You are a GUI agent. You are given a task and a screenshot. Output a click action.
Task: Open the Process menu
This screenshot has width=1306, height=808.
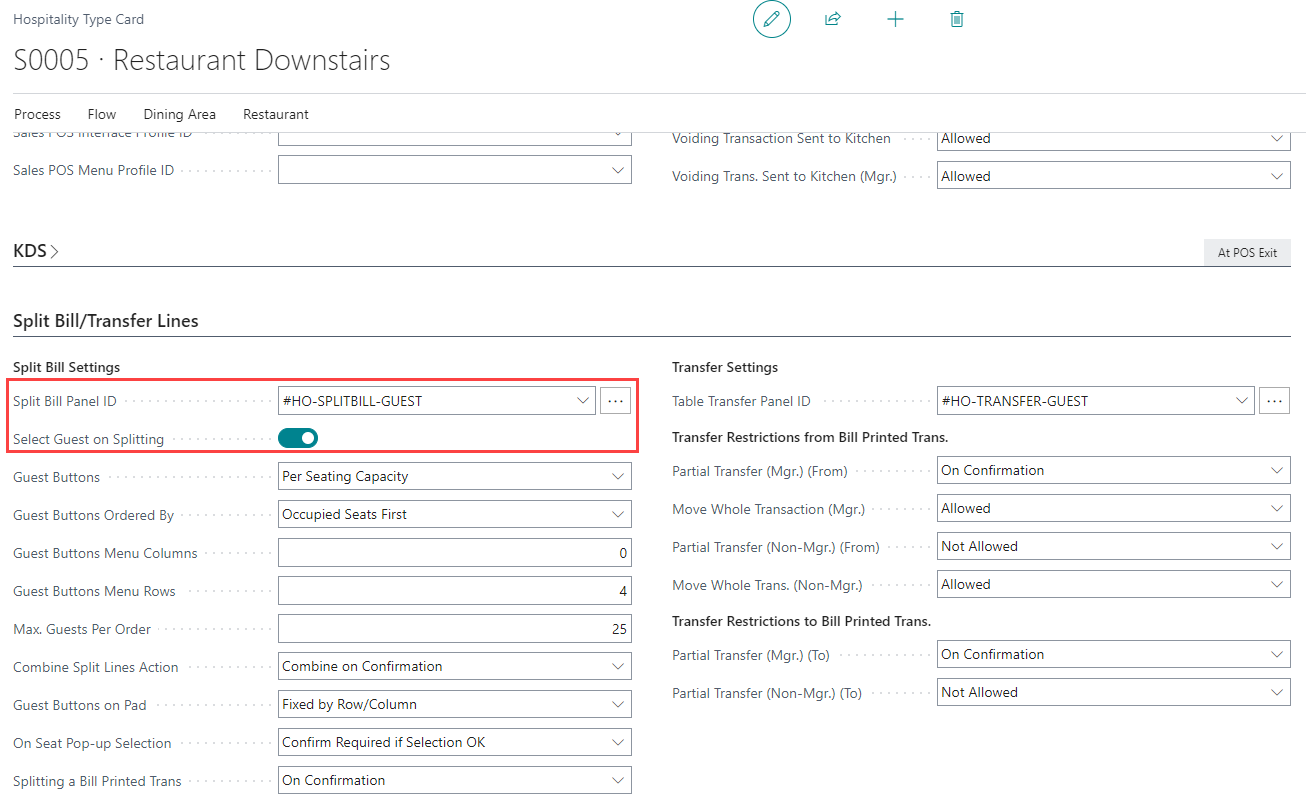pos(37,114)
